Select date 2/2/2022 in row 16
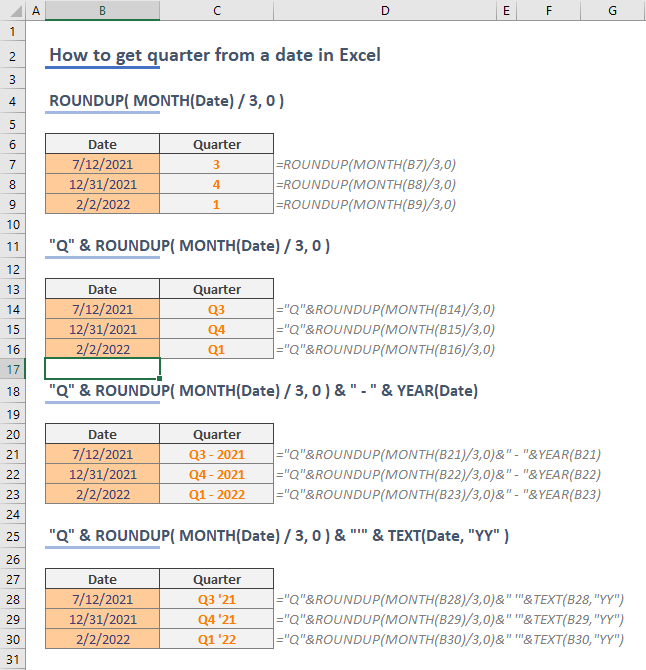This screenshot has height=670, width=646. click(103, 349)
